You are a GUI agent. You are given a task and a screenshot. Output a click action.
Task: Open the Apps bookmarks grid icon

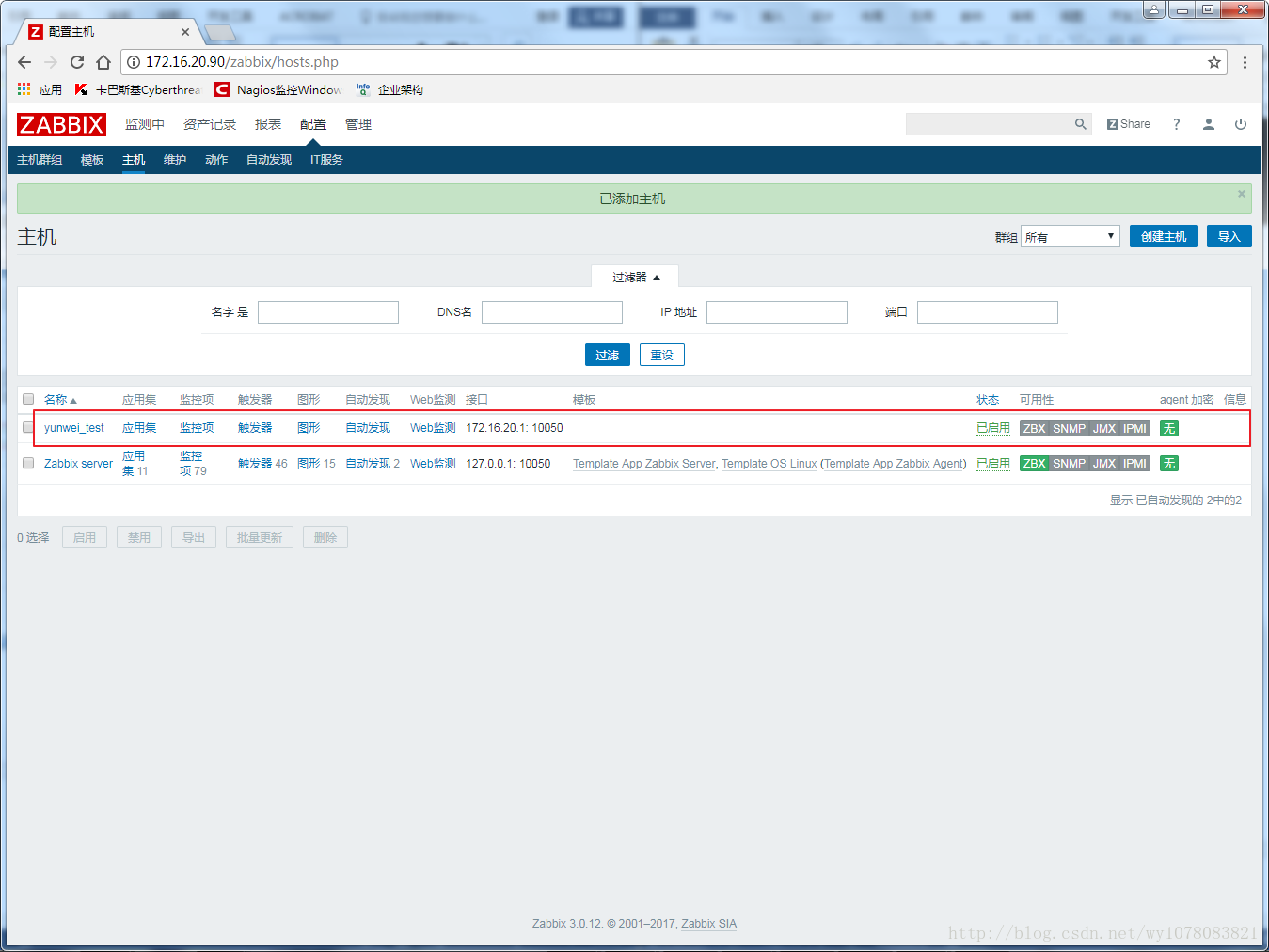pos(24,89)
